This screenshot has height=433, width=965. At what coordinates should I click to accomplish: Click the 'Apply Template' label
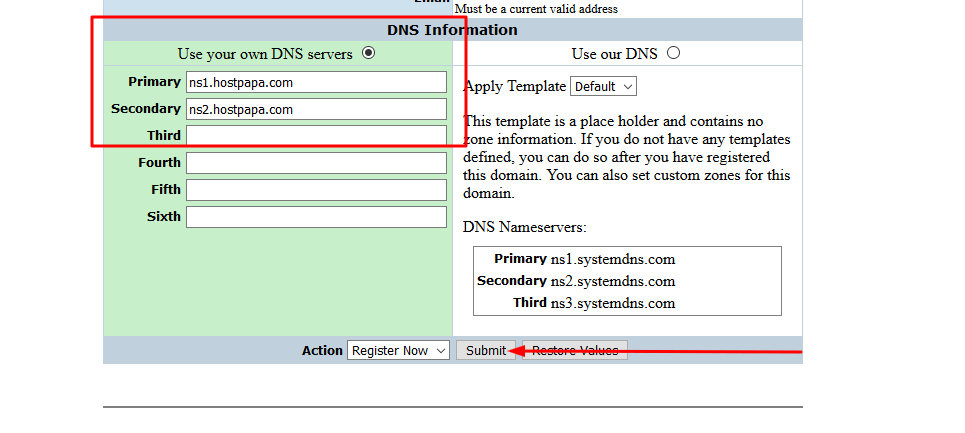pyautogui.click(x=515, y=86)
